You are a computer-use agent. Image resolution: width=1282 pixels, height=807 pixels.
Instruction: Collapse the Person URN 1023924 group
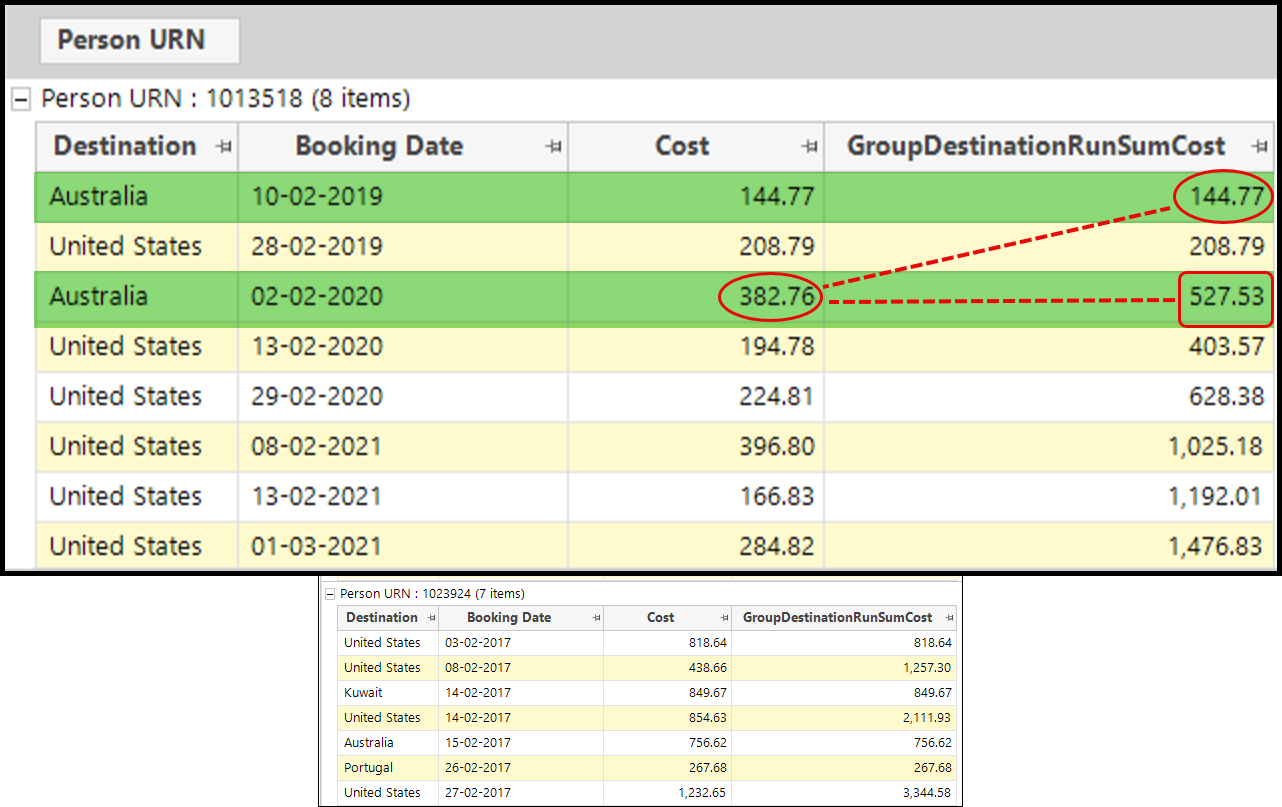pos(330,594)
